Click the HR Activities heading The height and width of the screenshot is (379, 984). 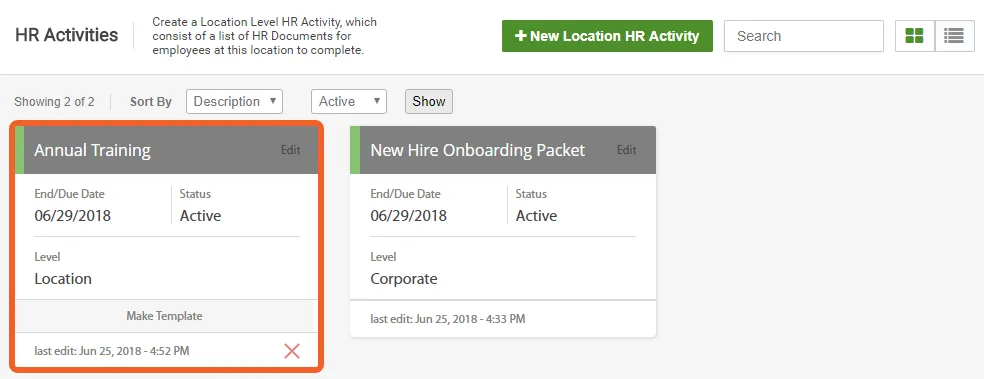(x=67, y=35)
